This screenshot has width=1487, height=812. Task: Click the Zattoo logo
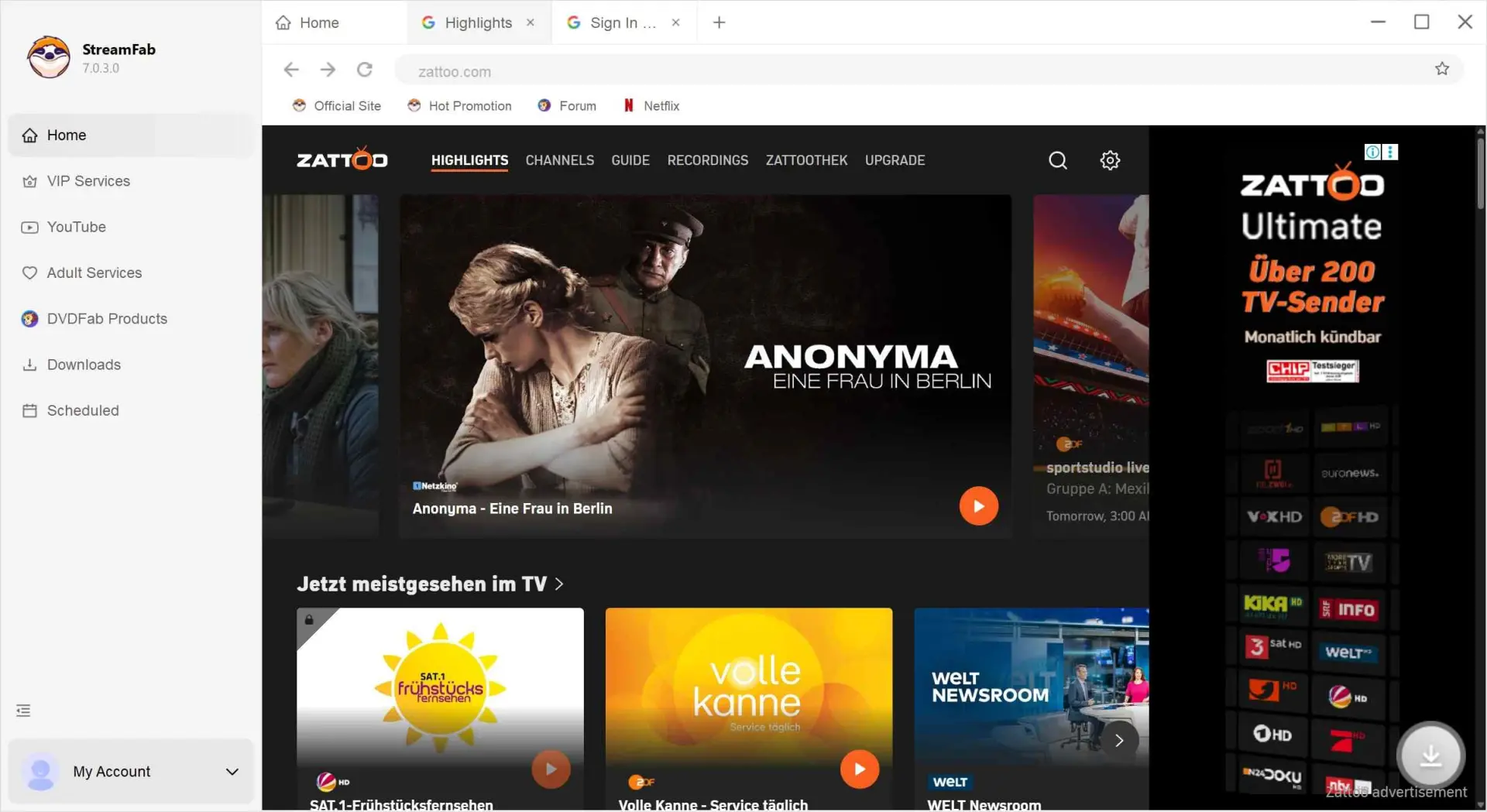coord(342,159)
